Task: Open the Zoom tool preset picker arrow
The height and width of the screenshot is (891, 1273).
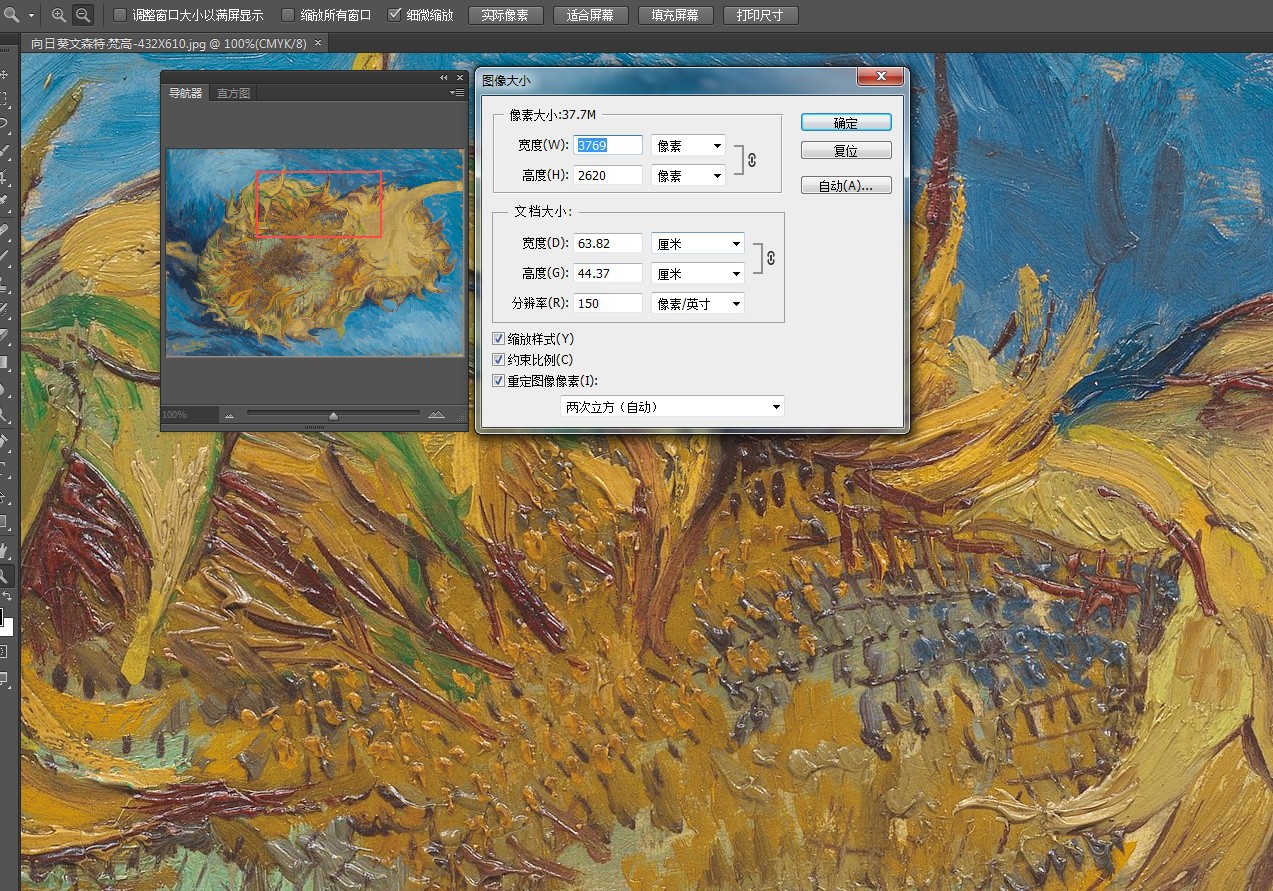Action: (31, 16)
